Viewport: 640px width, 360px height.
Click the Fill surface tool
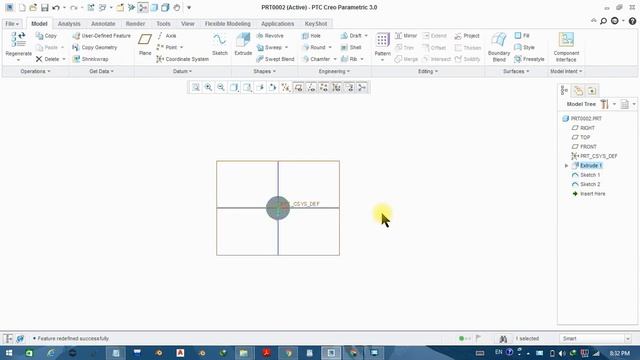pos(522,36)
